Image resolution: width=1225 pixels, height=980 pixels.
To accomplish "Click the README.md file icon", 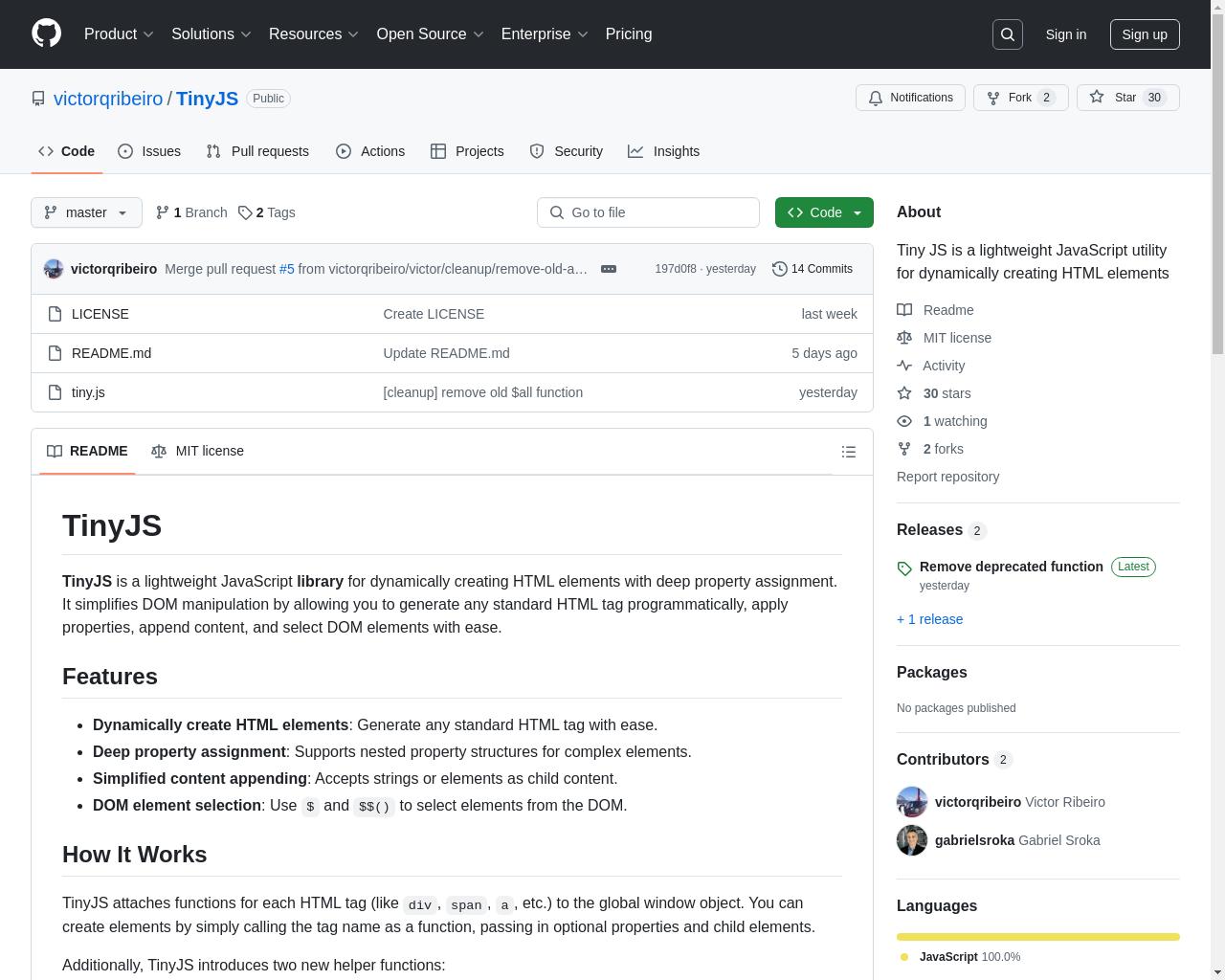I will click(x=55, y=353).
